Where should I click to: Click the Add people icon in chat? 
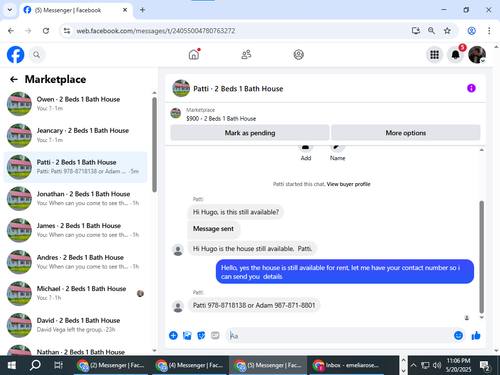tap(306, 148)
